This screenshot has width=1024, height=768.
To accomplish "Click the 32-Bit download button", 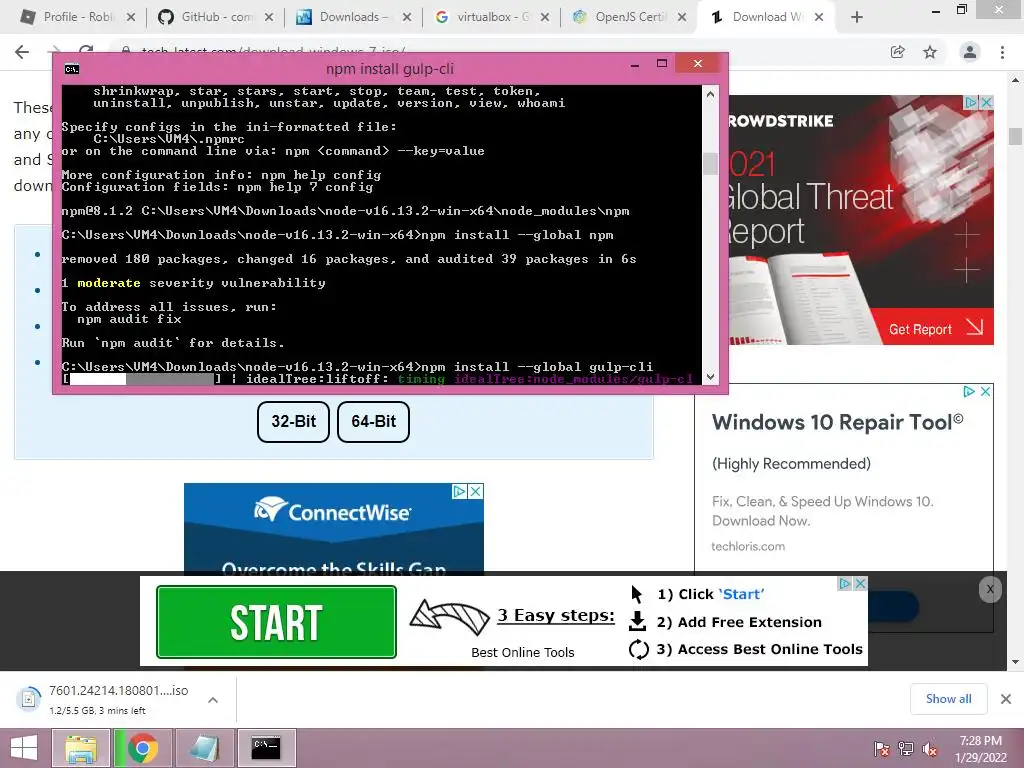I will tap(293, 422).
